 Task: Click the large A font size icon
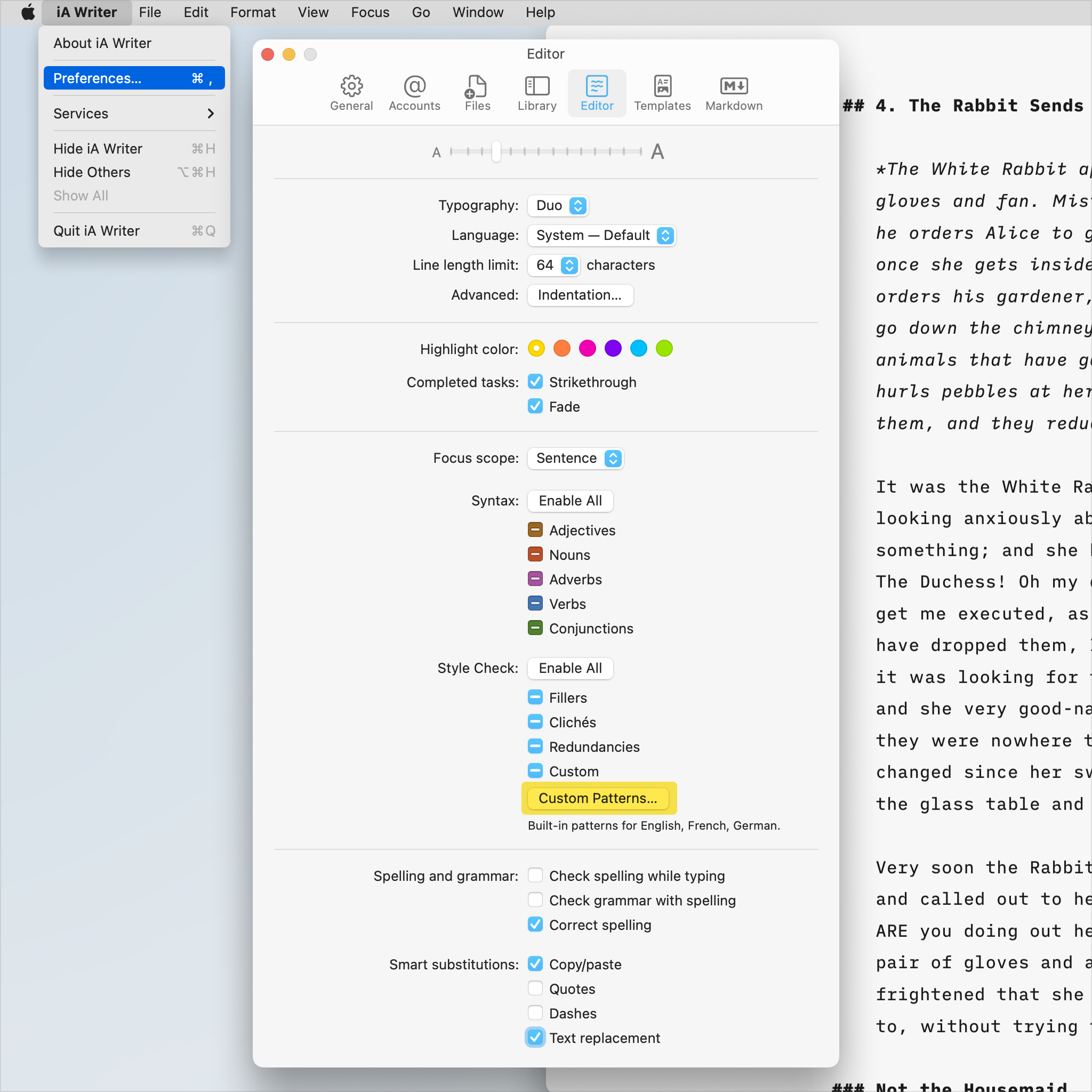pos(657,151)
